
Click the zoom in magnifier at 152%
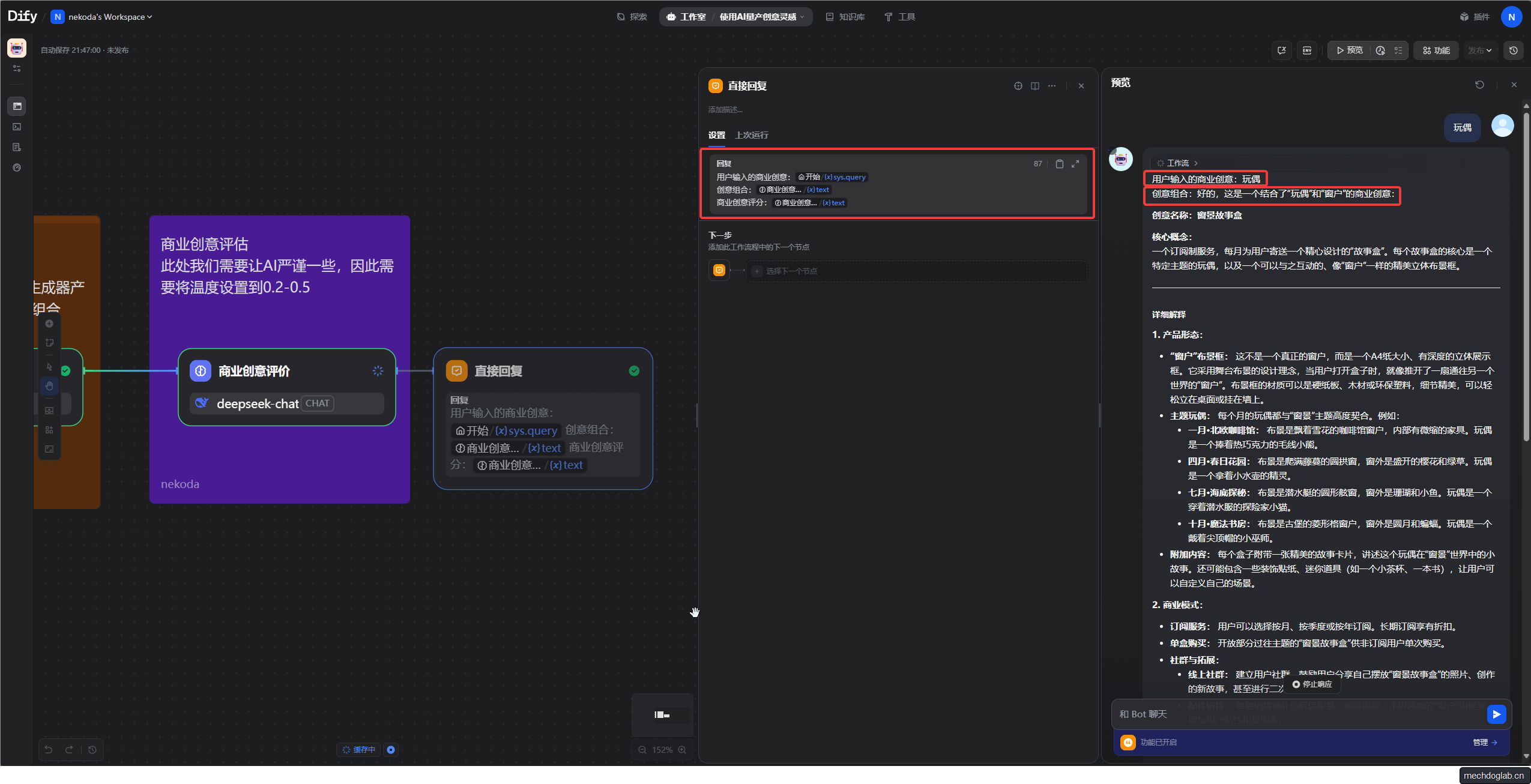[x=682, y=750]
